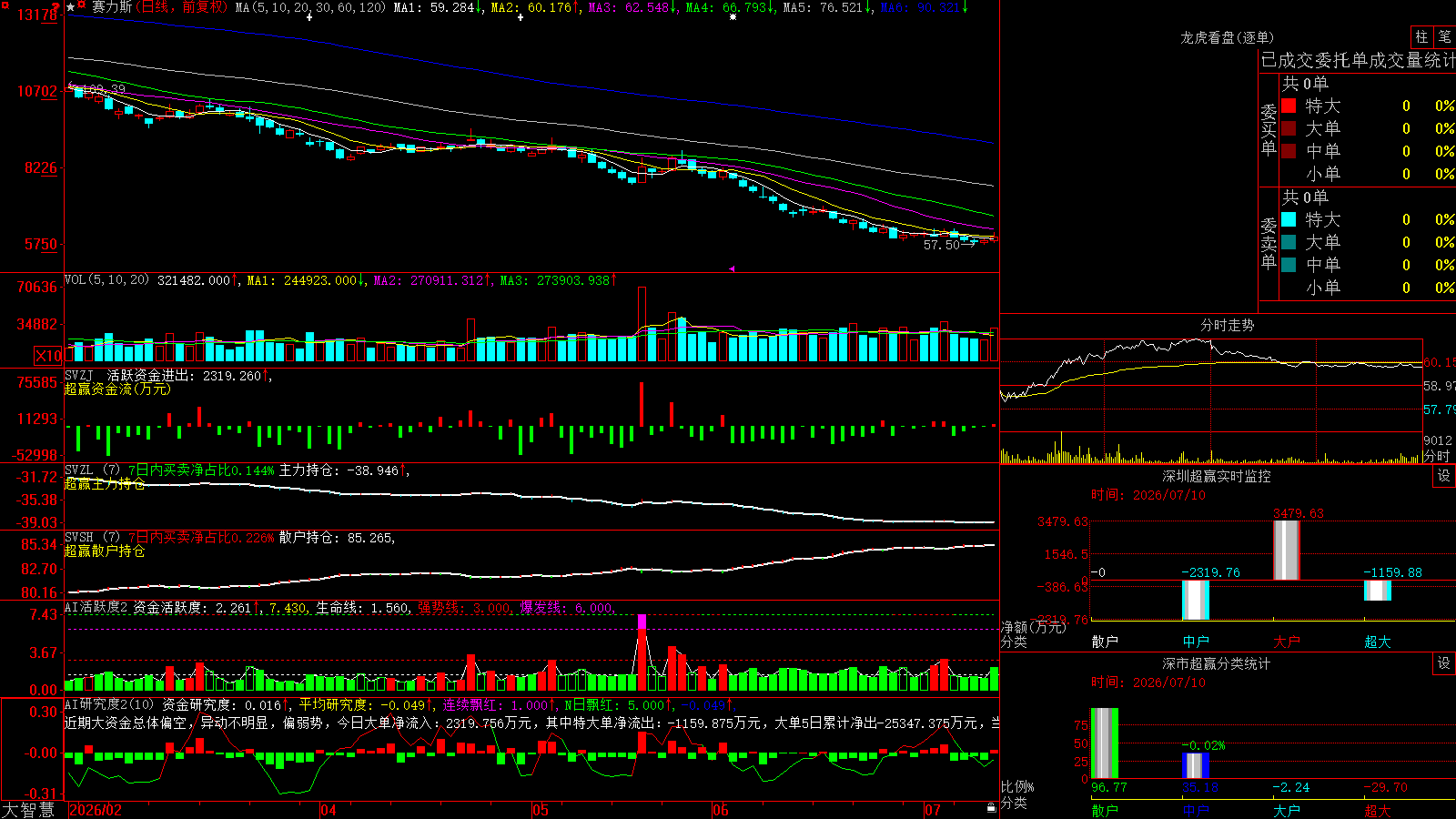Select the red 特大 buy-order color swatch

pyautogui.click(x=1289, y=106)
